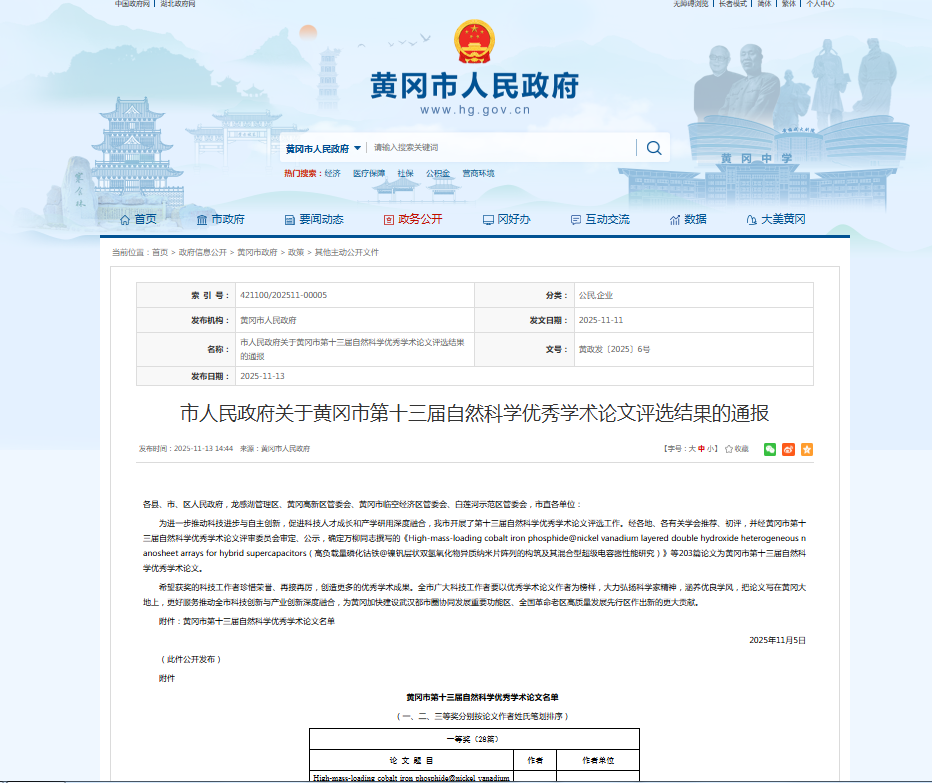Set font size to 大
The image size is (932, 783).
pyautogui.click(x=690, y=449)
